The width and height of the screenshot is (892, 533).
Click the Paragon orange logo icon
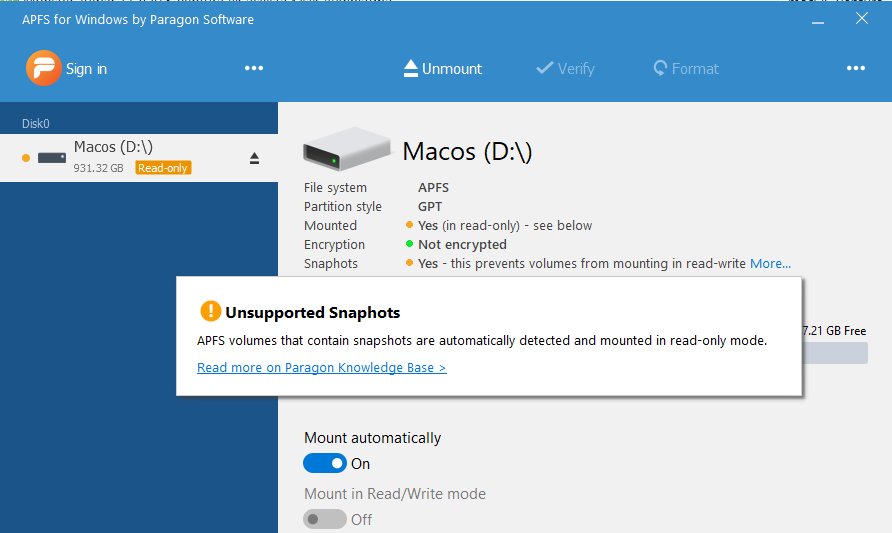(44, 68)
